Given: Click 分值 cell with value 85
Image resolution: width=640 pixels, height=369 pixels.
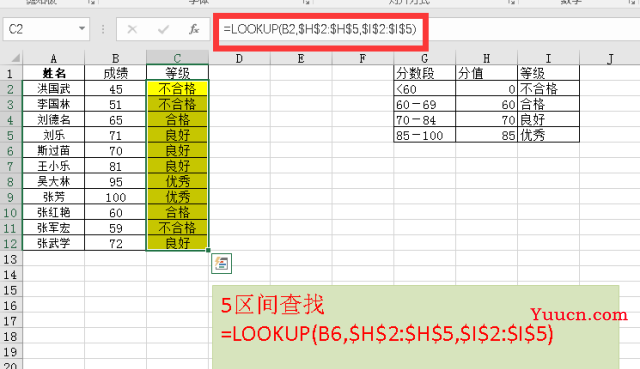Looking at the screenshot, I should point(486,135).
